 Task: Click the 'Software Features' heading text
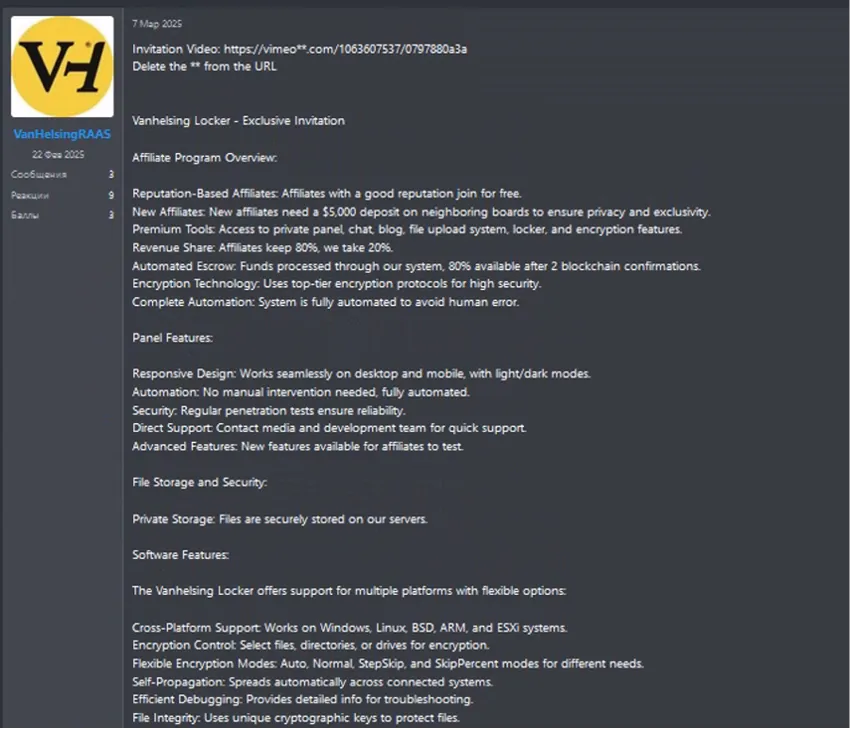[180, 555]
